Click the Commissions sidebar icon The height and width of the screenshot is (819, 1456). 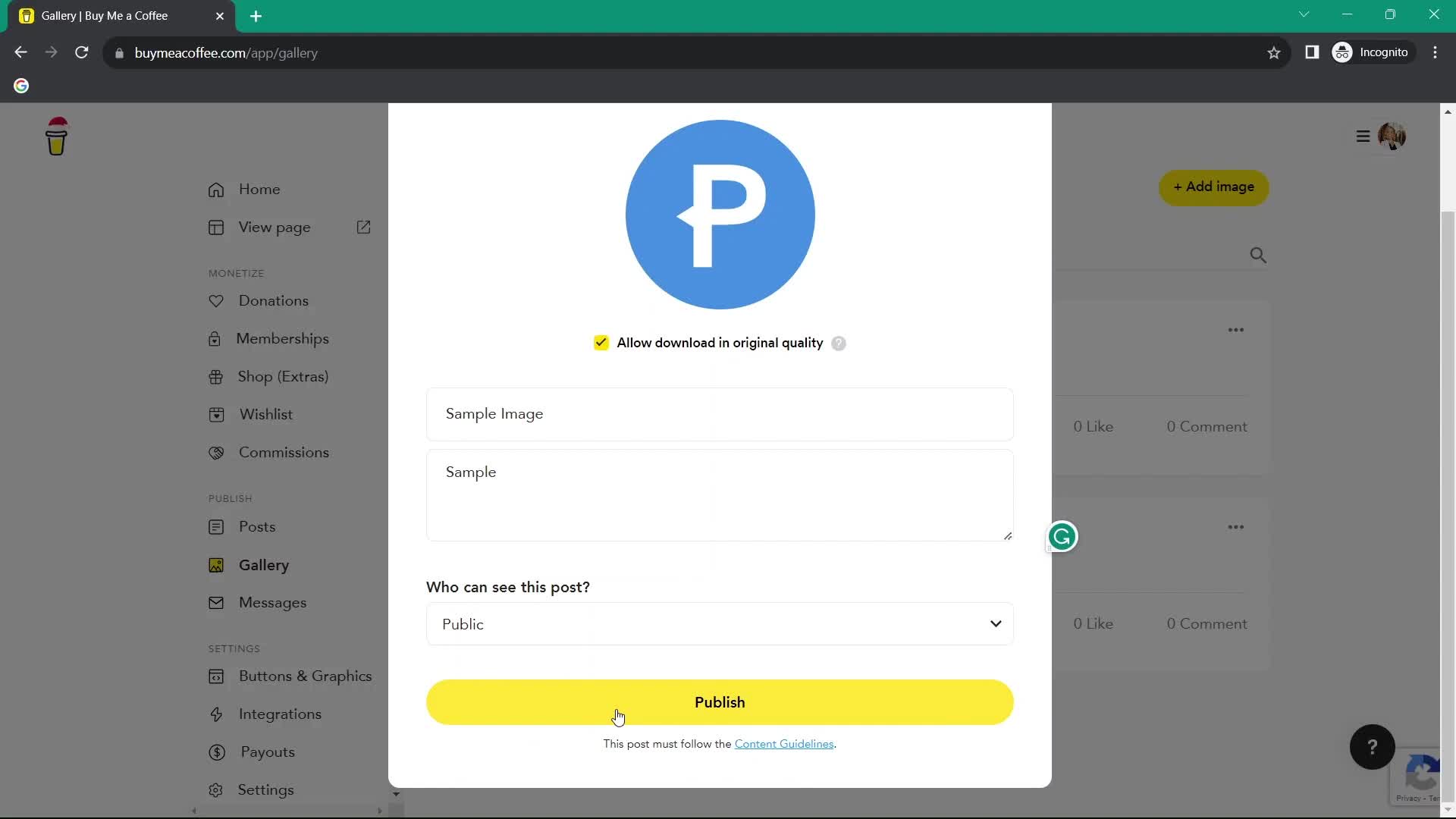point(216,452)
